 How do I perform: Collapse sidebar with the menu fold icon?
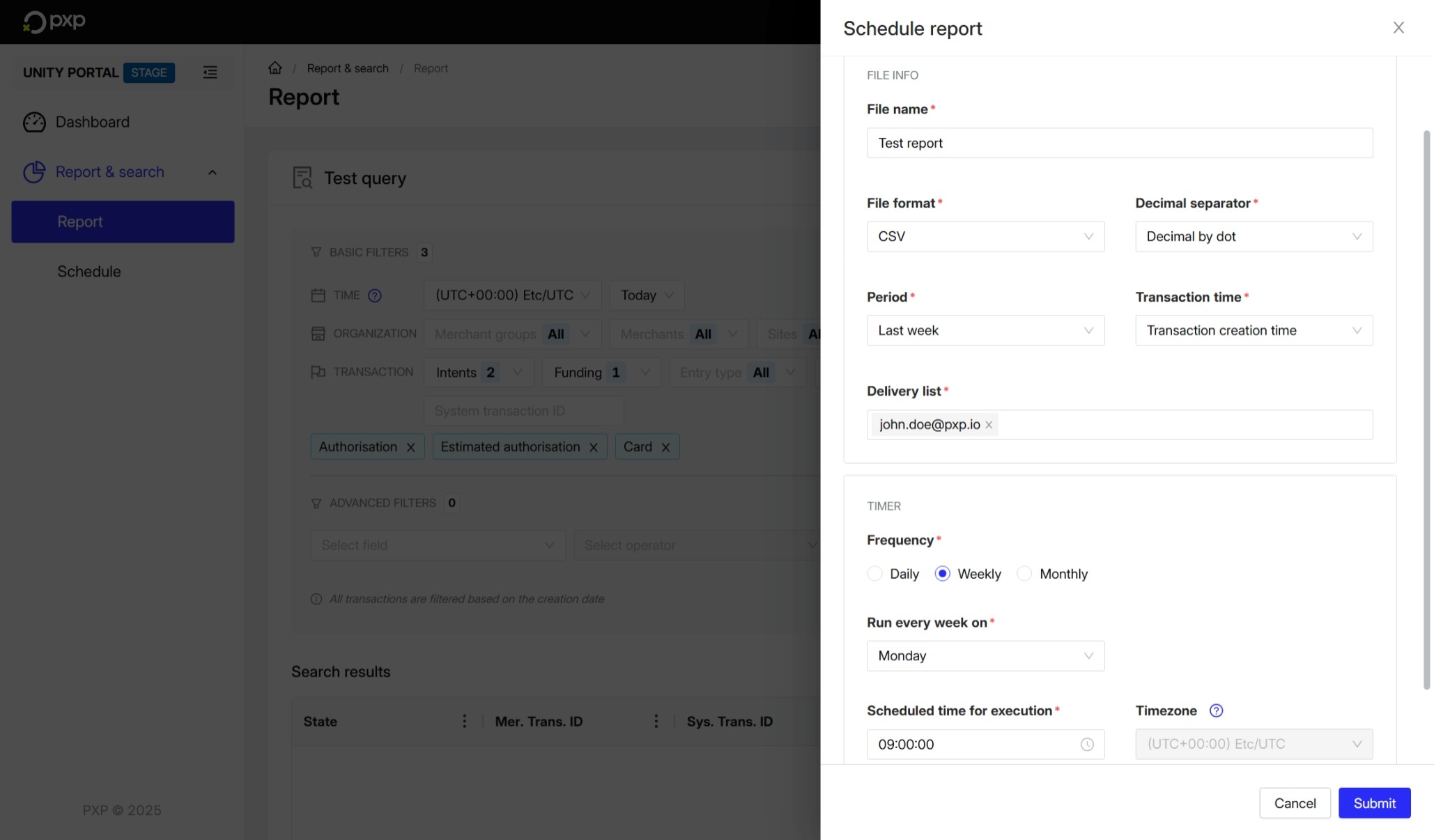click(x=210, y=72)
